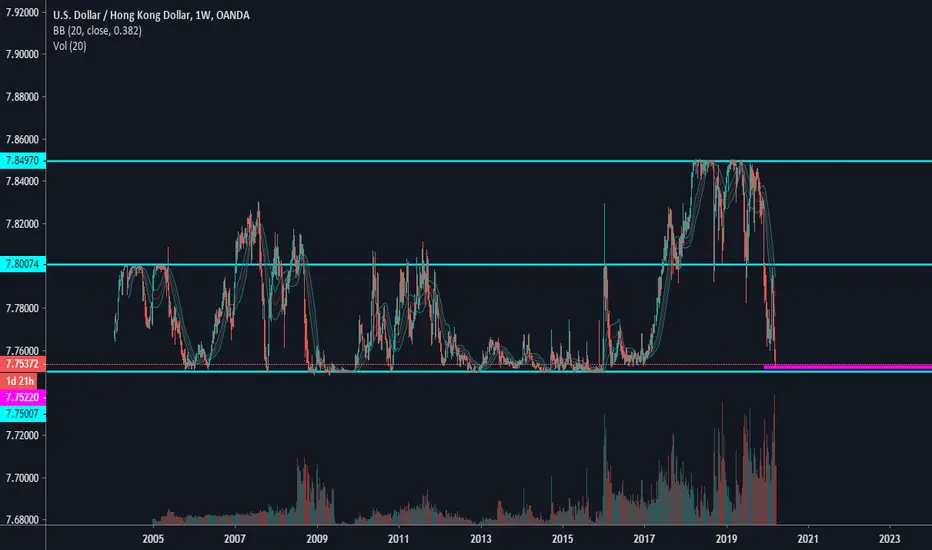This screenshot has width=932, height=550.
Task: Click the 2019 label on time axis
Action: click(x=726, y=539)
